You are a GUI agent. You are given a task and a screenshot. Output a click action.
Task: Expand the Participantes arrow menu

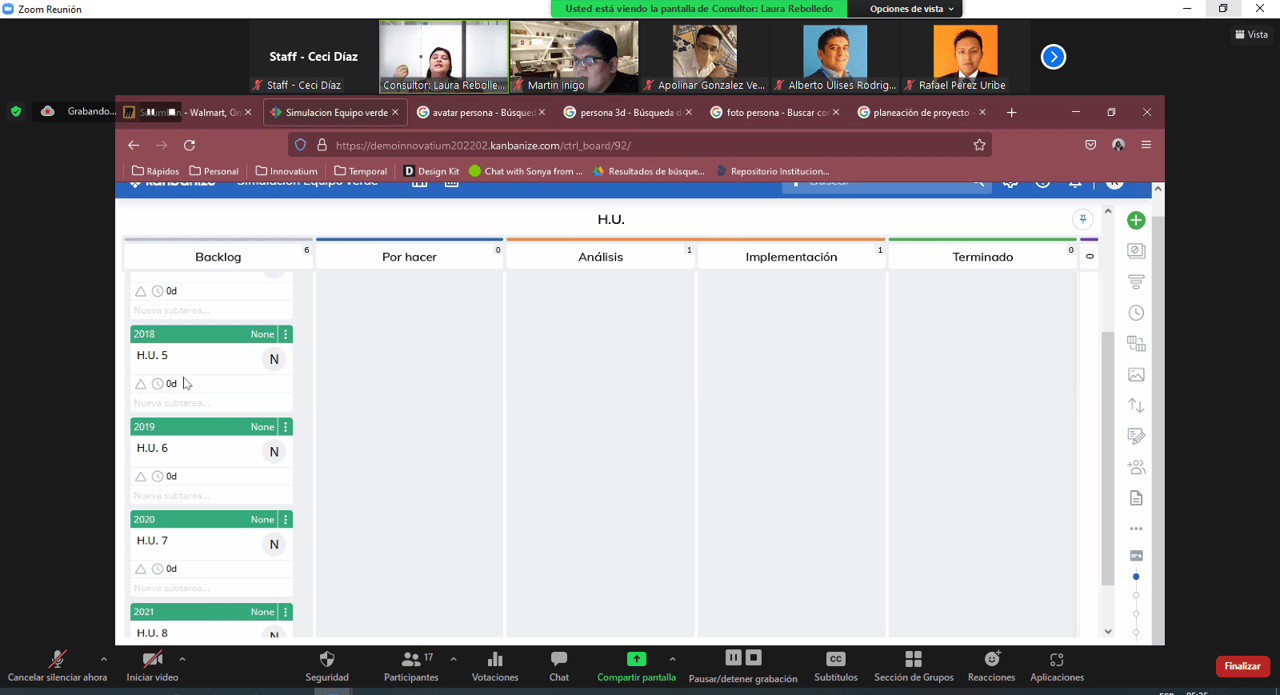453,659
